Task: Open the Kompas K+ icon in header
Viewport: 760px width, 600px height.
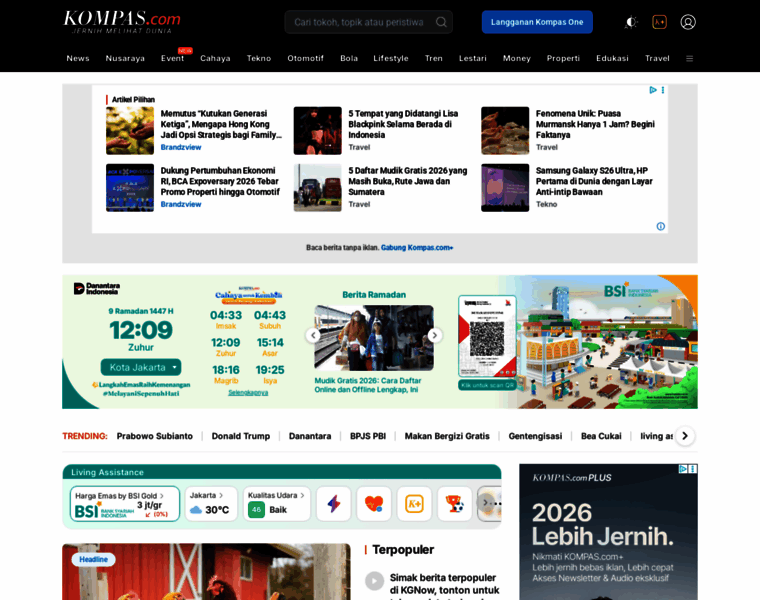Action: click(x=659, y=22)
